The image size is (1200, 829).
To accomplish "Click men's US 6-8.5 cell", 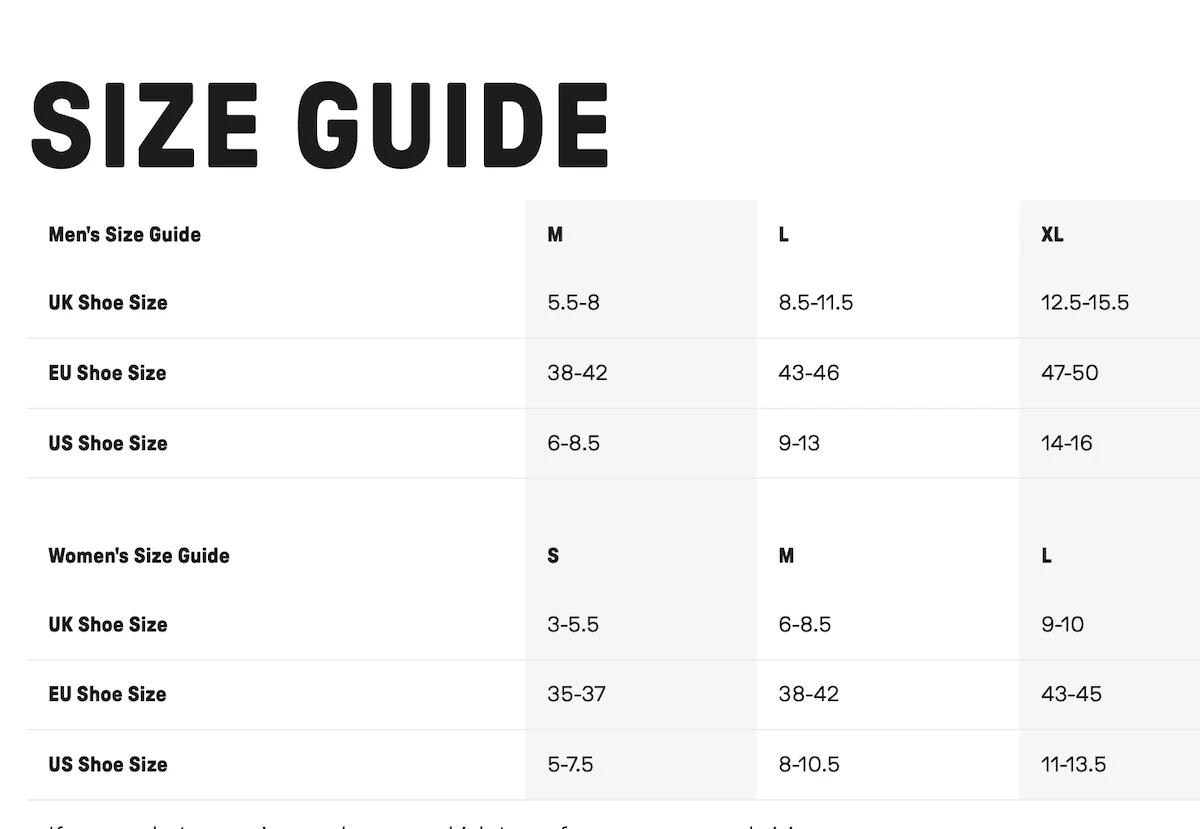I will (573, 443).
